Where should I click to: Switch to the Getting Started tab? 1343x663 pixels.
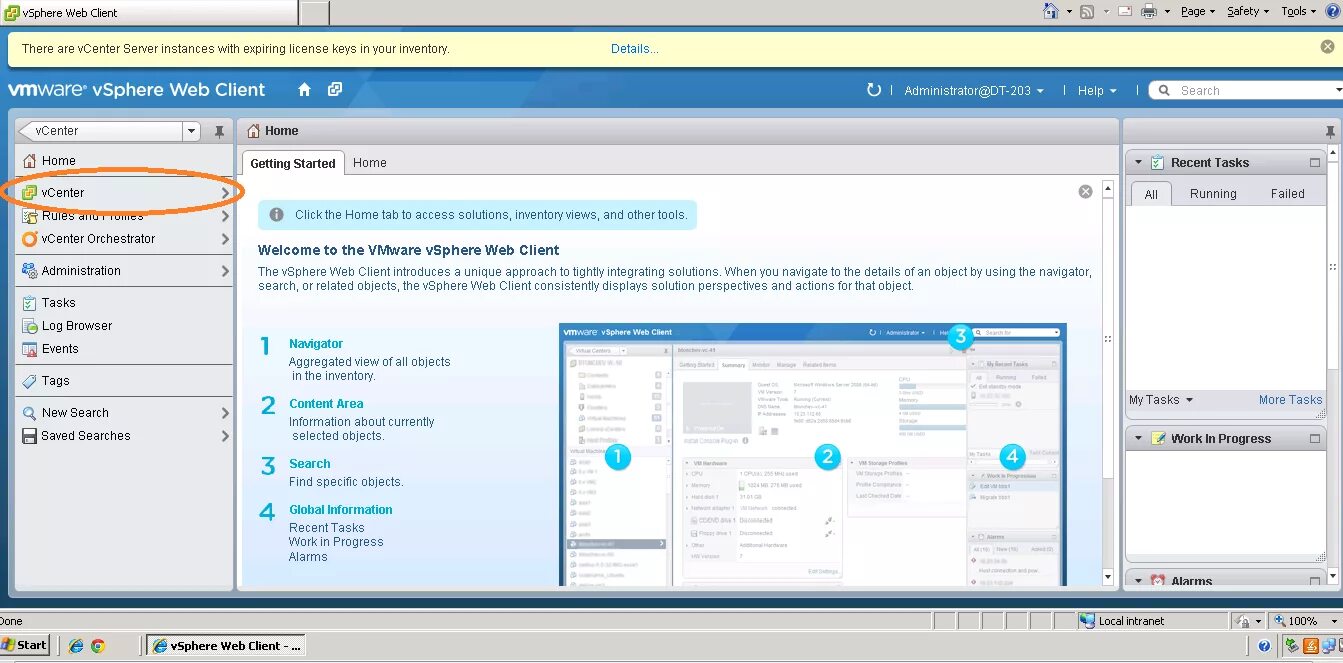(293, 163)
